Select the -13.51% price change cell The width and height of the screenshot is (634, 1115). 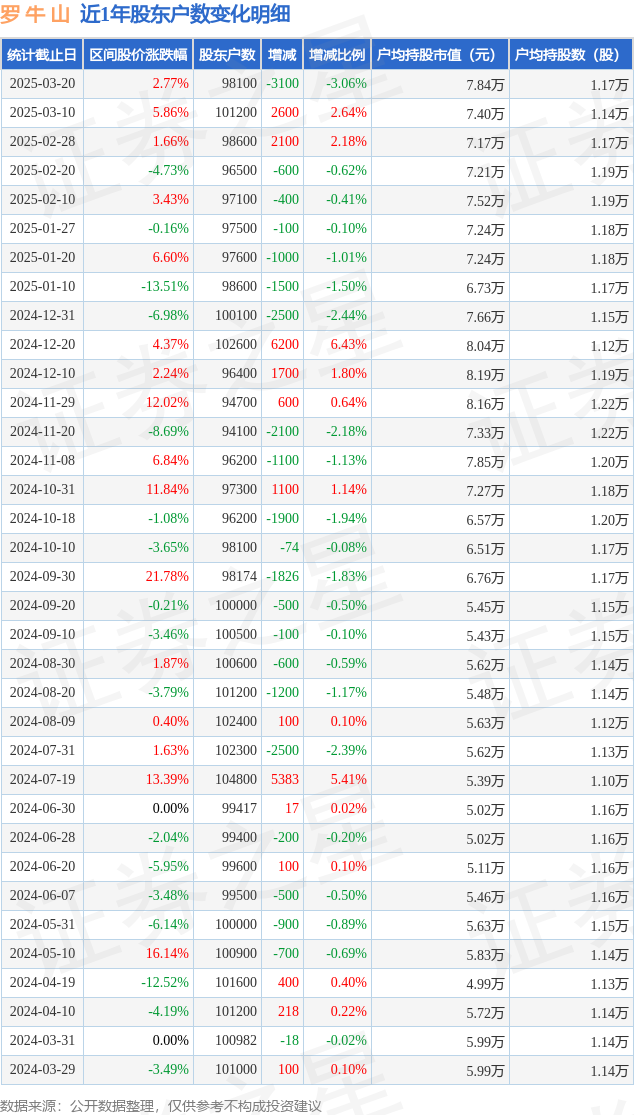(x=165, y=287)
